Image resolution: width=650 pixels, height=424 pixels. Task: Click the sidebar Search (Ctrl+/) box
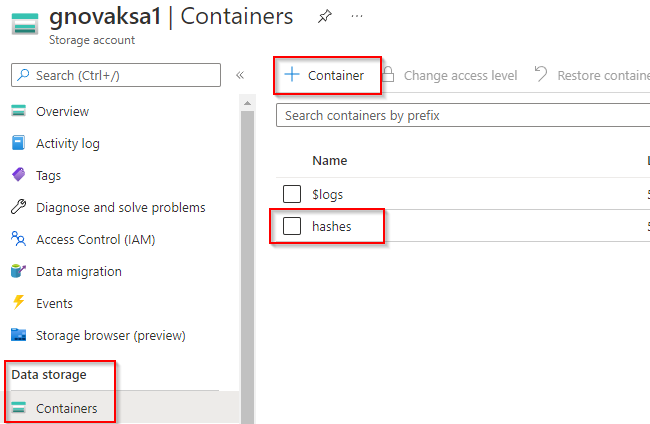point(115,75)
